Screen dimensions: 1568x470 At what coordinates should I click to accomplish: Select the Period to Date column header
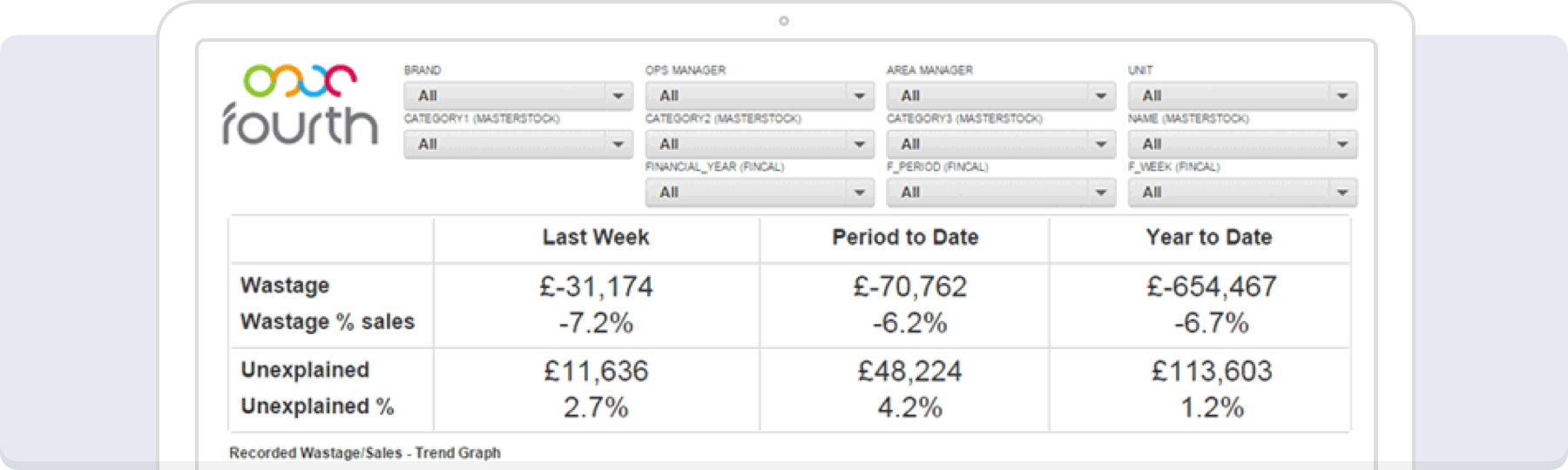(x=905, y=238)
